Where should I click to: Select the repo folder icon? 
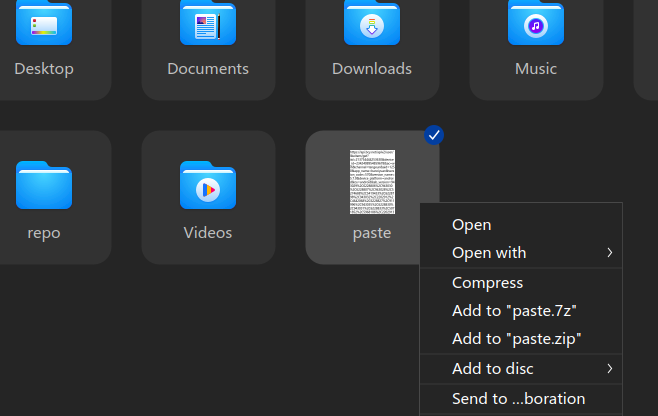[x=44, y=185]
